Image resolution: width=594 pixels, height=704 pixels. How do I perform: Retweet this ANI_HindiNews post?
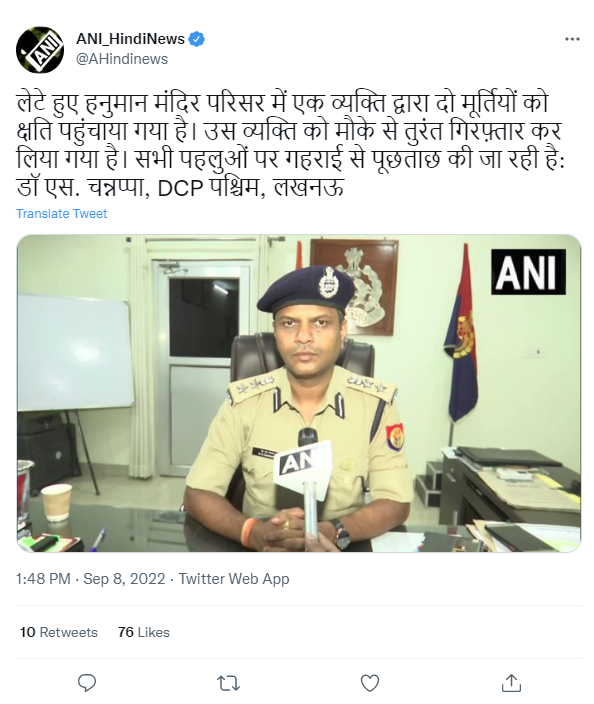[x=228, y=683]
